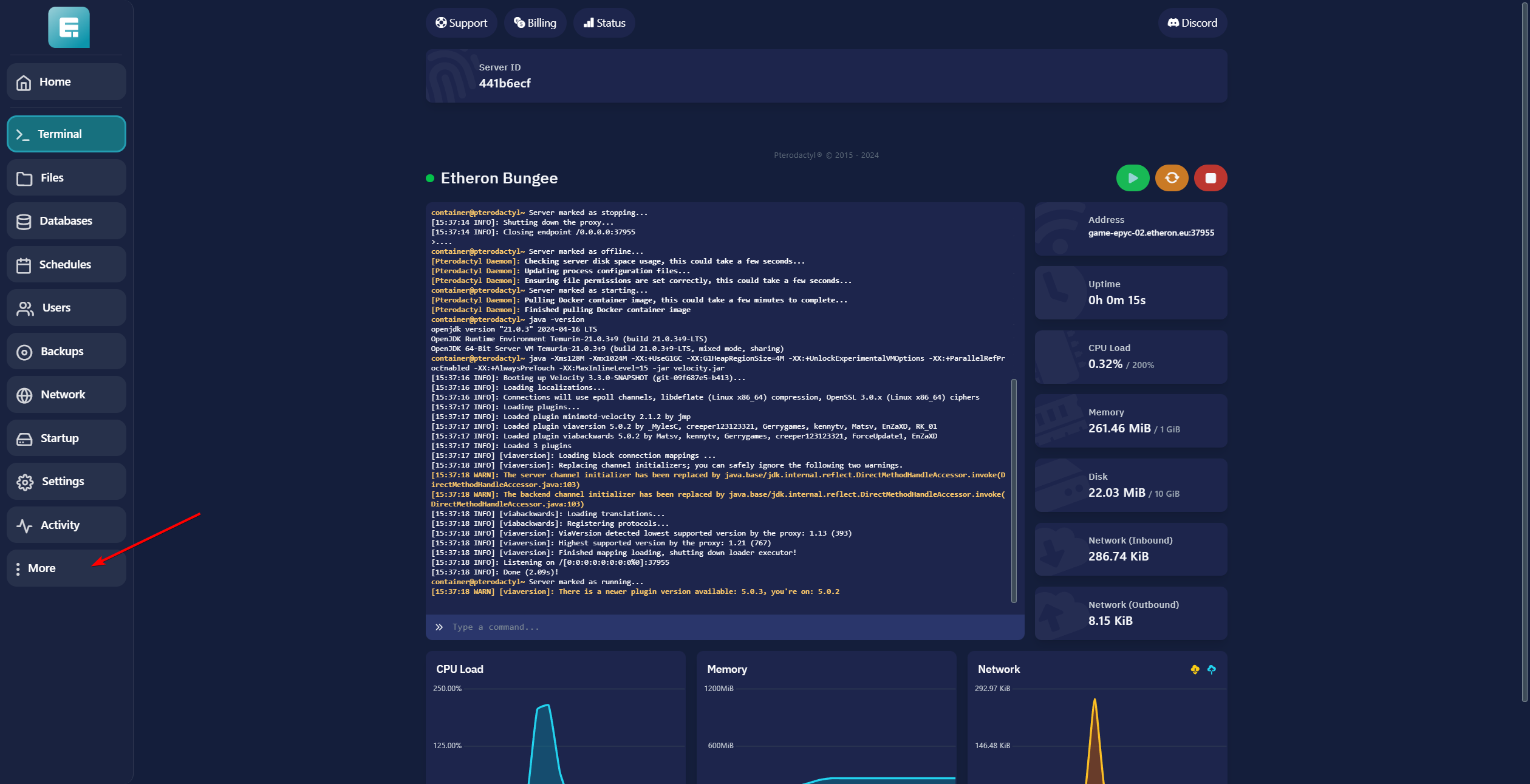Open the Billing page link
The width and height of the screenshot is (1530, 784).
534,23
